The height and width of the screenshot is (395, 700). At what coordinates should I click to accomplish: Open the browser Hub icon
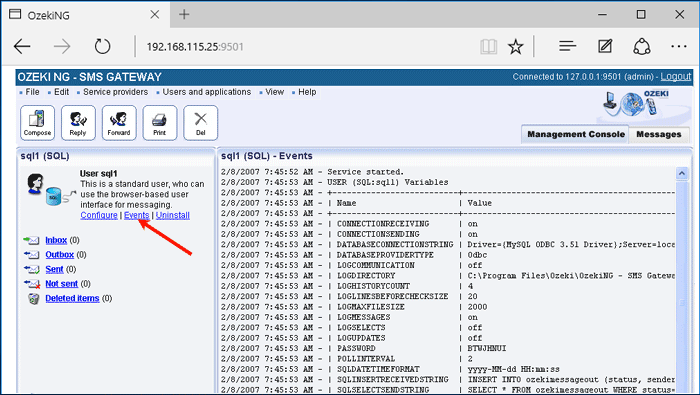(x=567, y=46)
